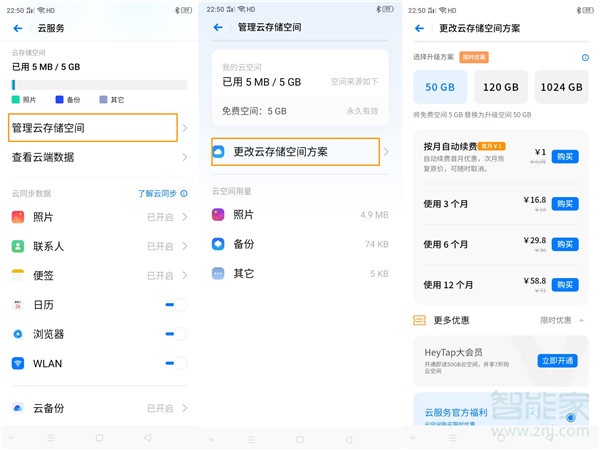This screenshot has height=450, width=600.
Task: Toggle 浏览器 sync switch
Action: point(176,334)
